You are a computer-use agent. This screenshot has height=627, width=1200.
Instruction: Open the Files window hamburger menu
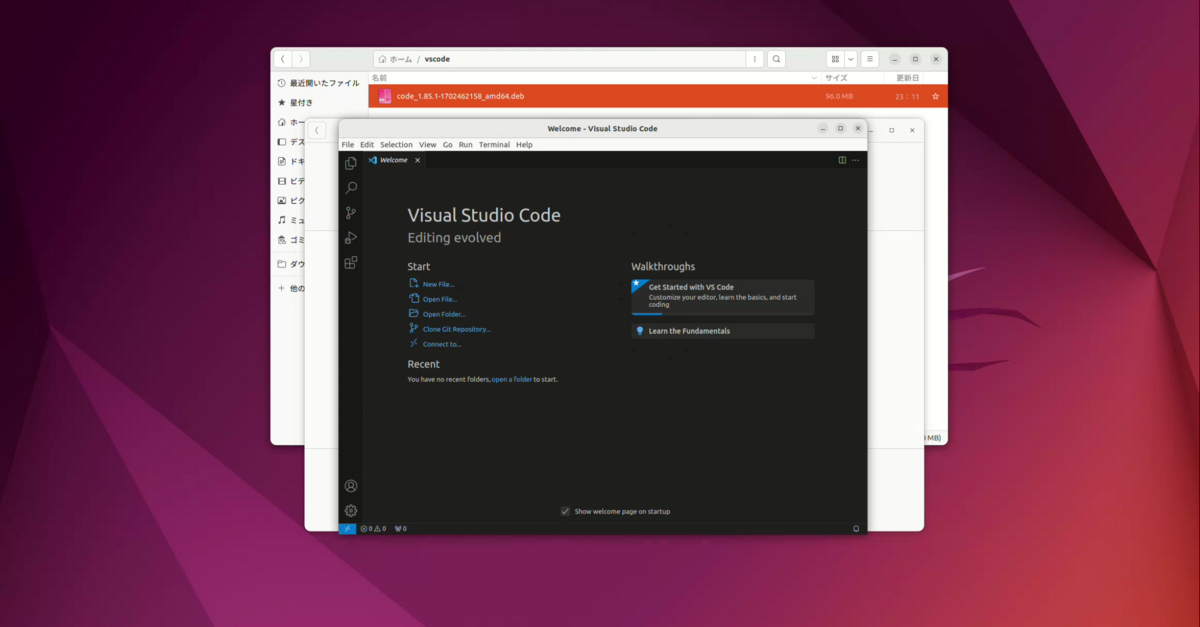[870, 59]
